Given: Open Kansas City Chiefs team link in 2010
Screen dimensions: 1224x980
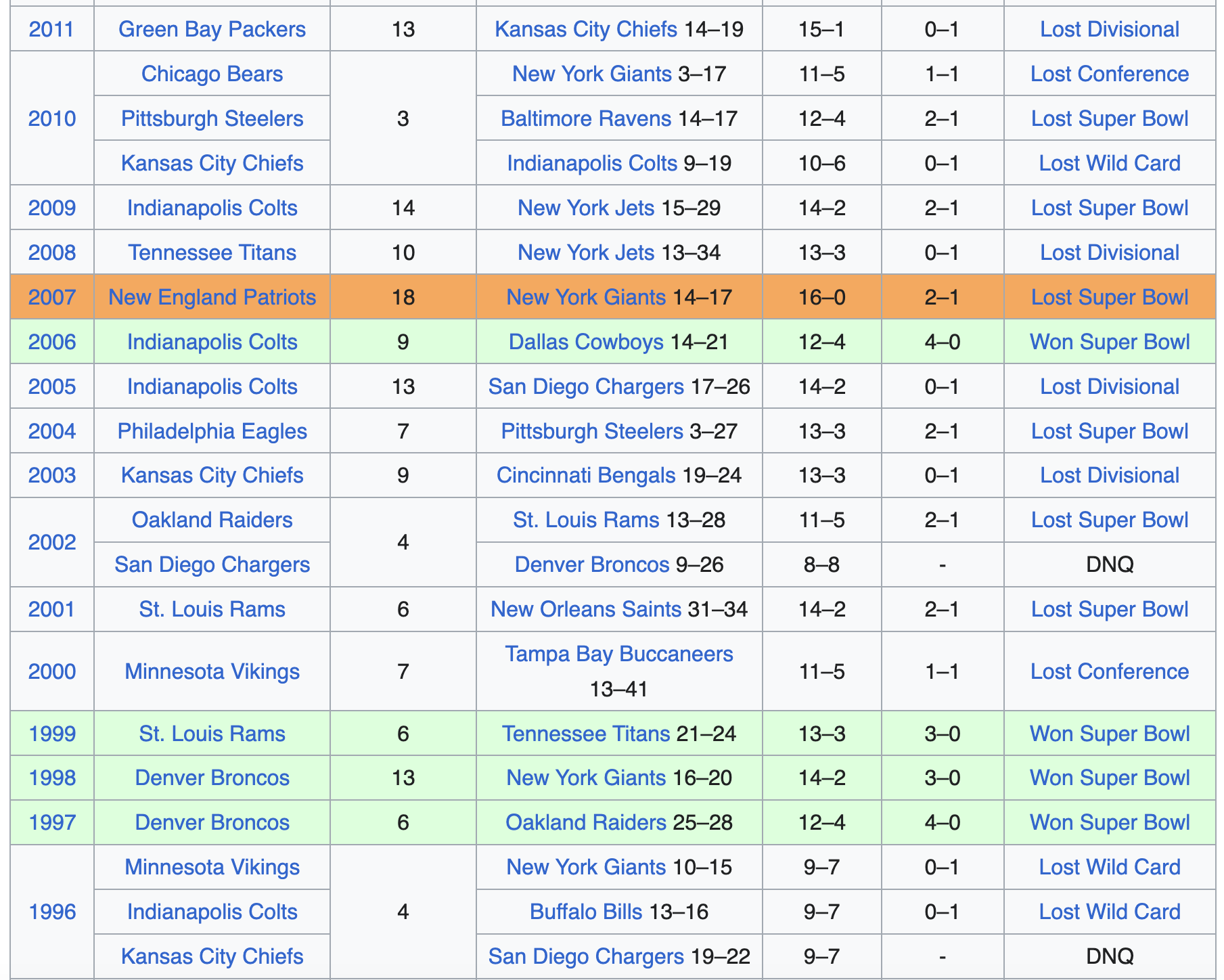Looking at the screenshot, I should [212, 163].
